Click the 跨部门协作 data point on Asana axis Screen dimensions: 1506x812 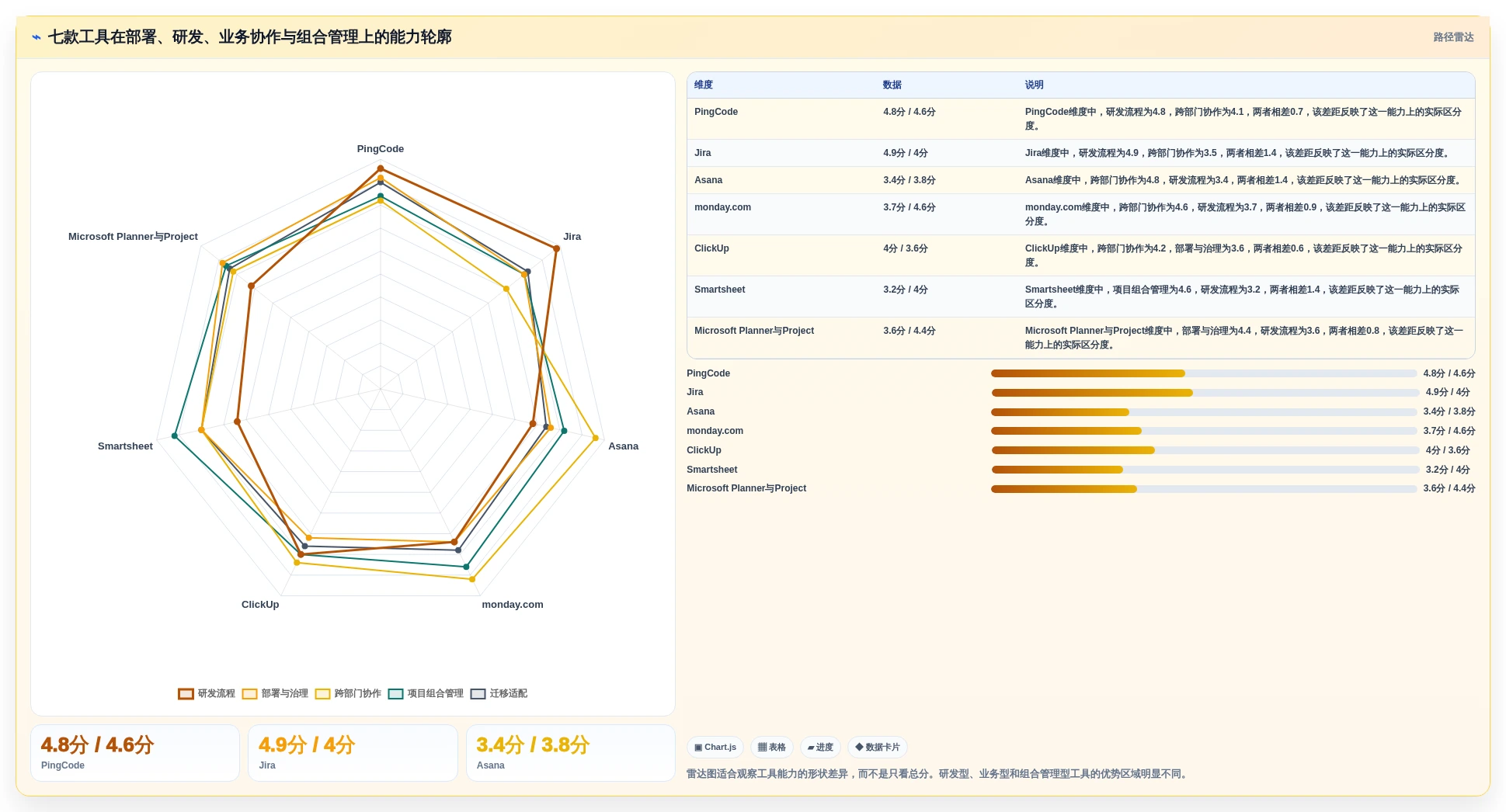point(596,438)
